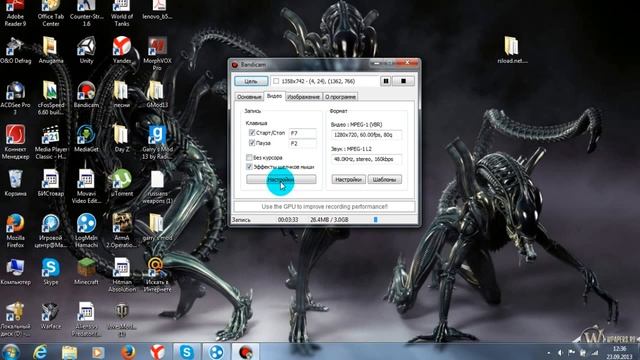Toggle the Пауза hotkey checkbox
The width and height of the screenshot is (640, 360).
tap(252, 143)
